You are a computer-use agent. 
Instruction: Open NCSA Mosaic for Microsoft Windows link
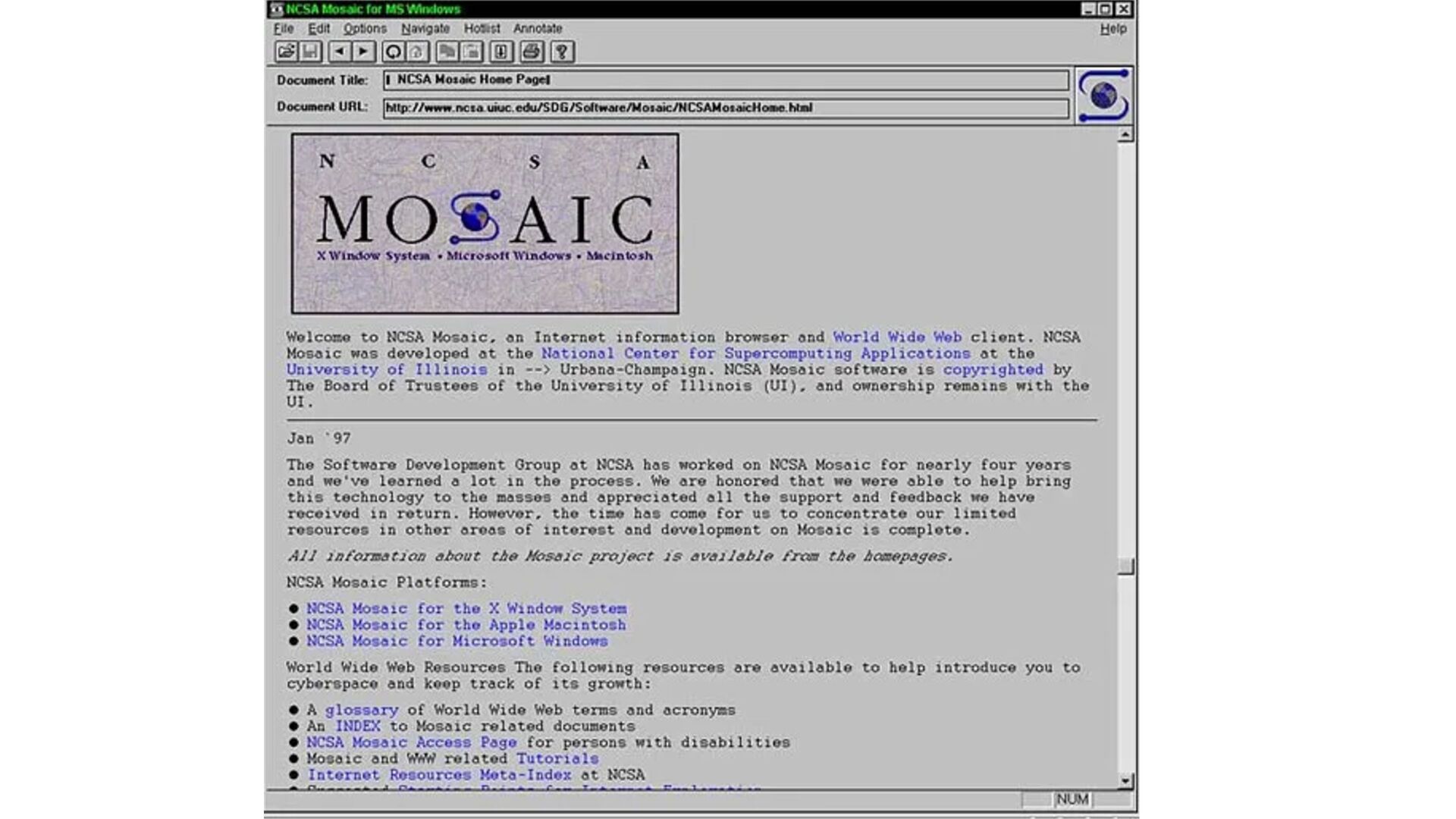457,642
